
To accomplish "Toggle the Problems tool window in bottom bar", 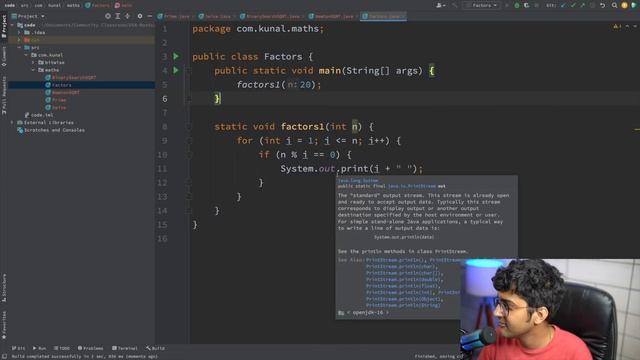I will [90, 348].
